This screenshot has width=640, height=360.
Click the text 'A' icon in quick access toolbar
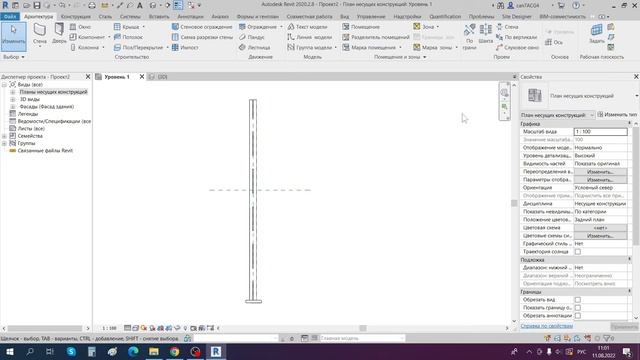click(x=140, y=5)
